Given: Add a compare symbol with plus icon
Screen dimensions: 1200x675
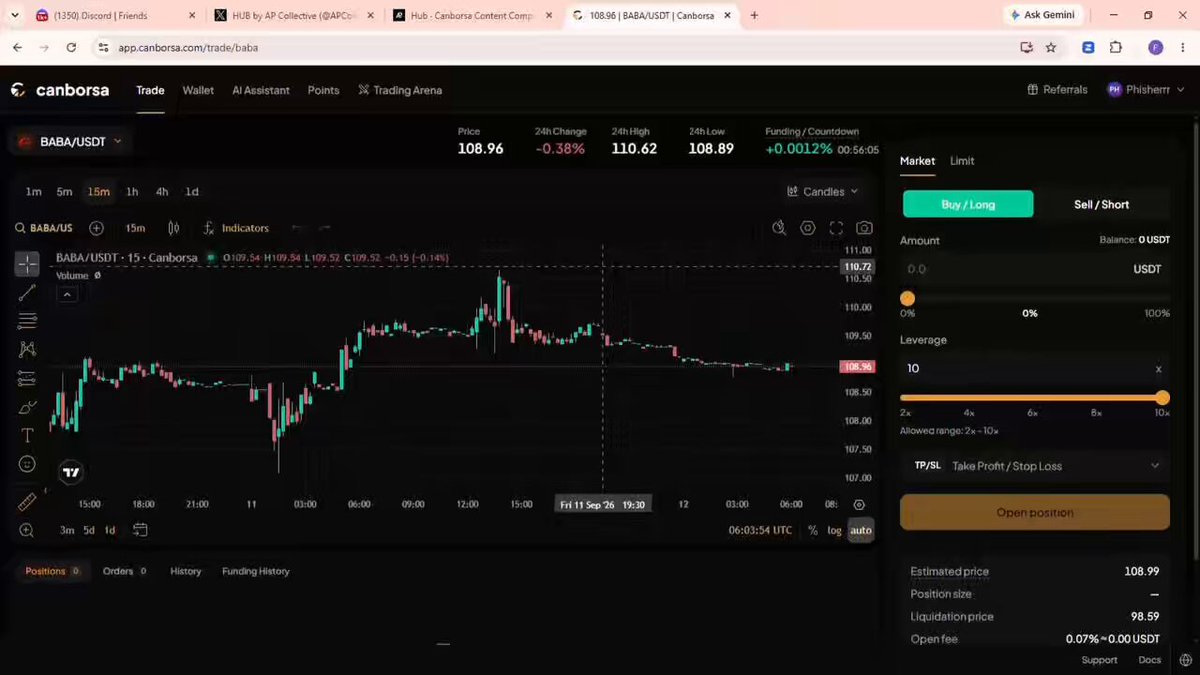Looking at the screenshot, I should [x=96, y=228].
